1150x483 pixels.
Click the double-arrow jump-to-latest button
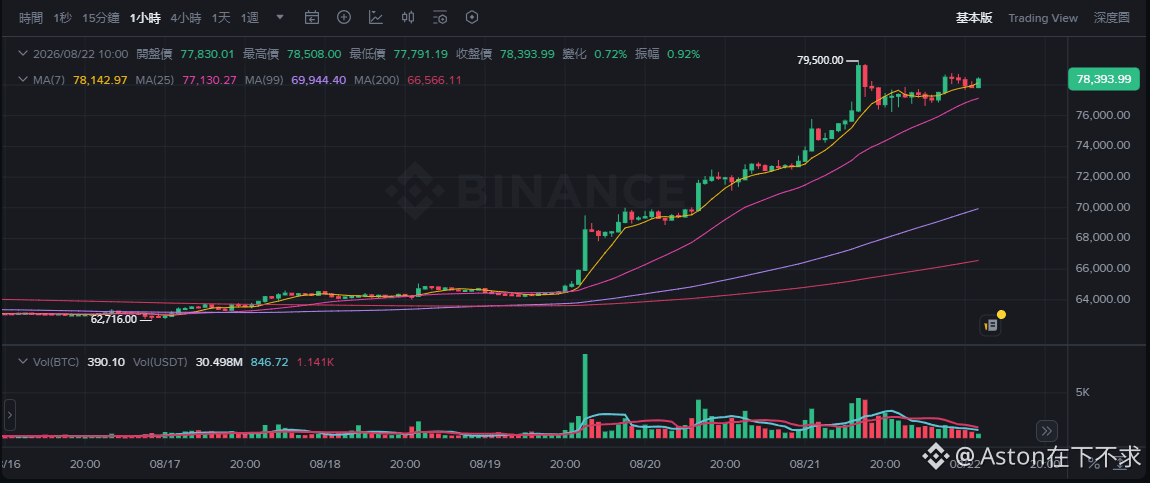tap(1047, 430)
